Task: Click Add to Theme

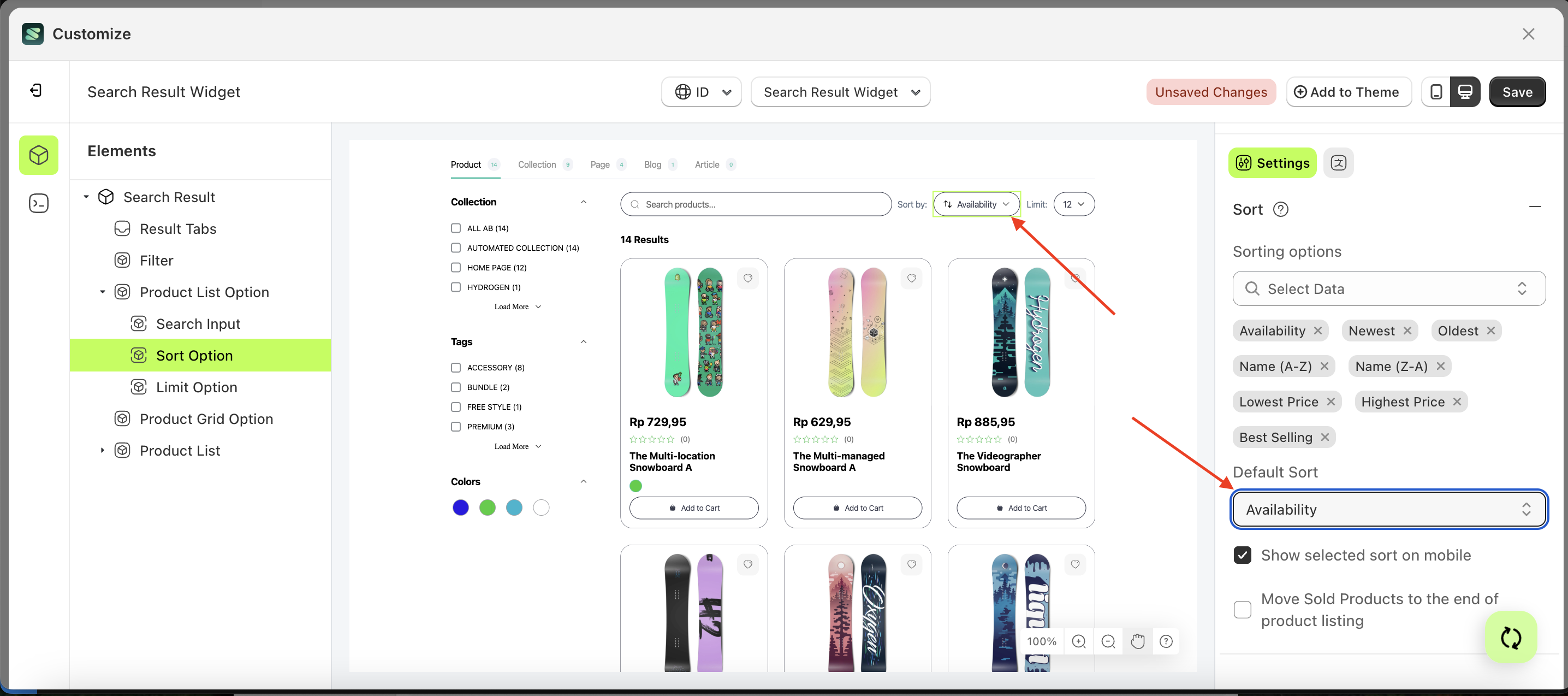Action: pyautogui.click(x=1349, y=91)
